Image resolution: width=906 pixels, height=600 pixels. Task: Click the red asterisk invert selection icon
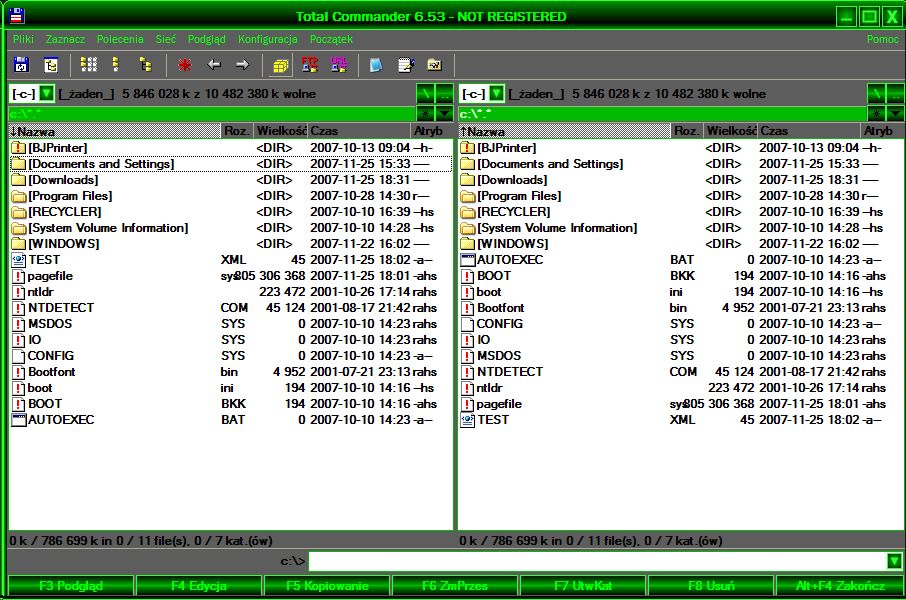(185, 65)
